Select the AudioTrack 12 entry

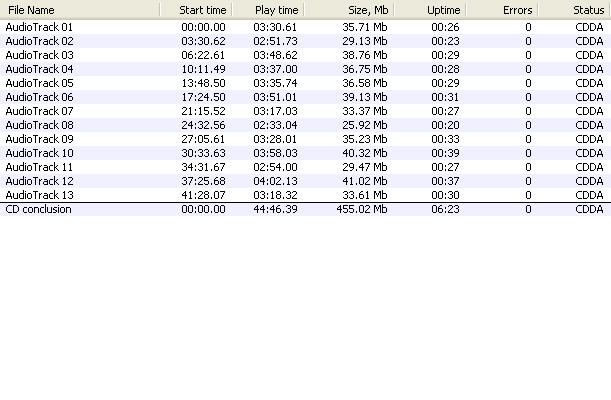coord(40,181)
